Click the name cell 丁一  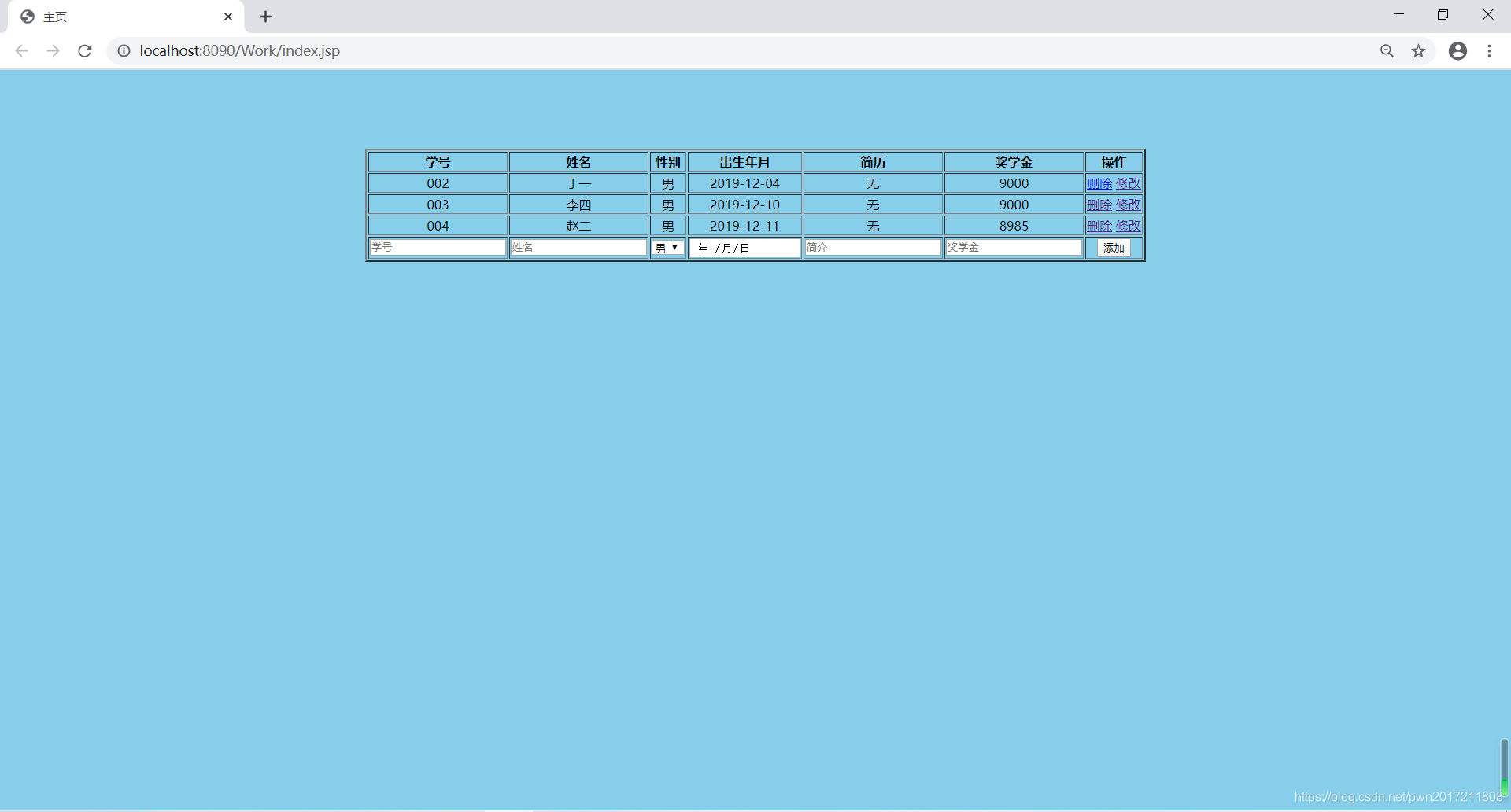pyautogui.click(x=578, y=183)
